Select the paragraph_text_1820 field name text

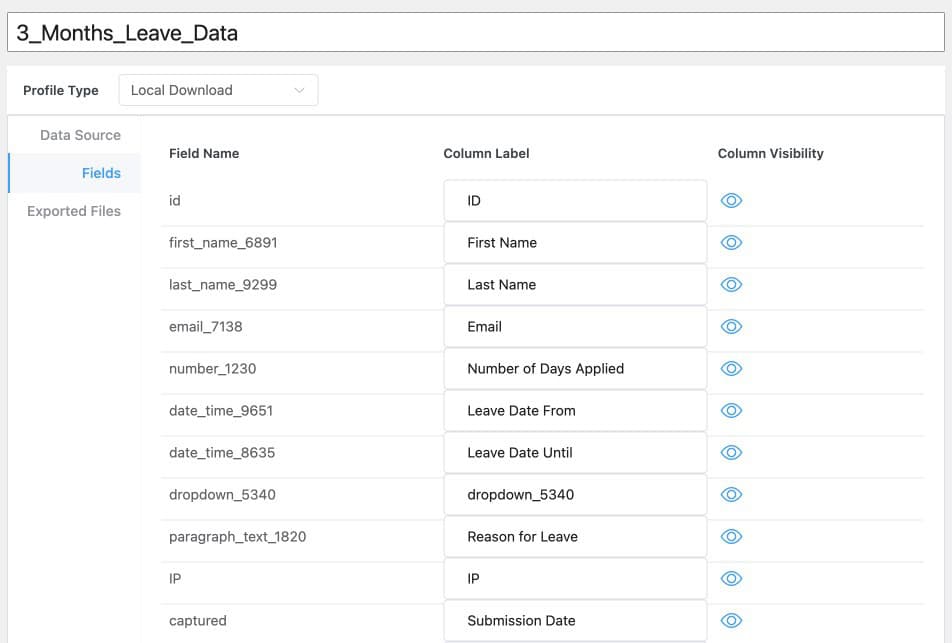[x=237, y=536]
